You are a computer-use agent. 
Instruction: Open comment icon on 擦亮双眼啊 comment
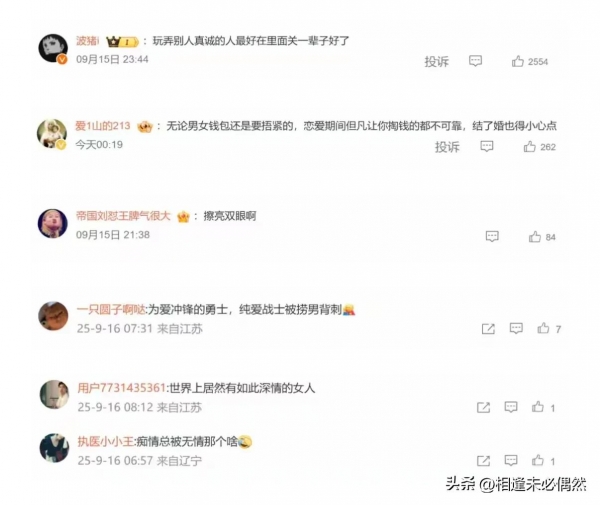click(x=492, y=236)
